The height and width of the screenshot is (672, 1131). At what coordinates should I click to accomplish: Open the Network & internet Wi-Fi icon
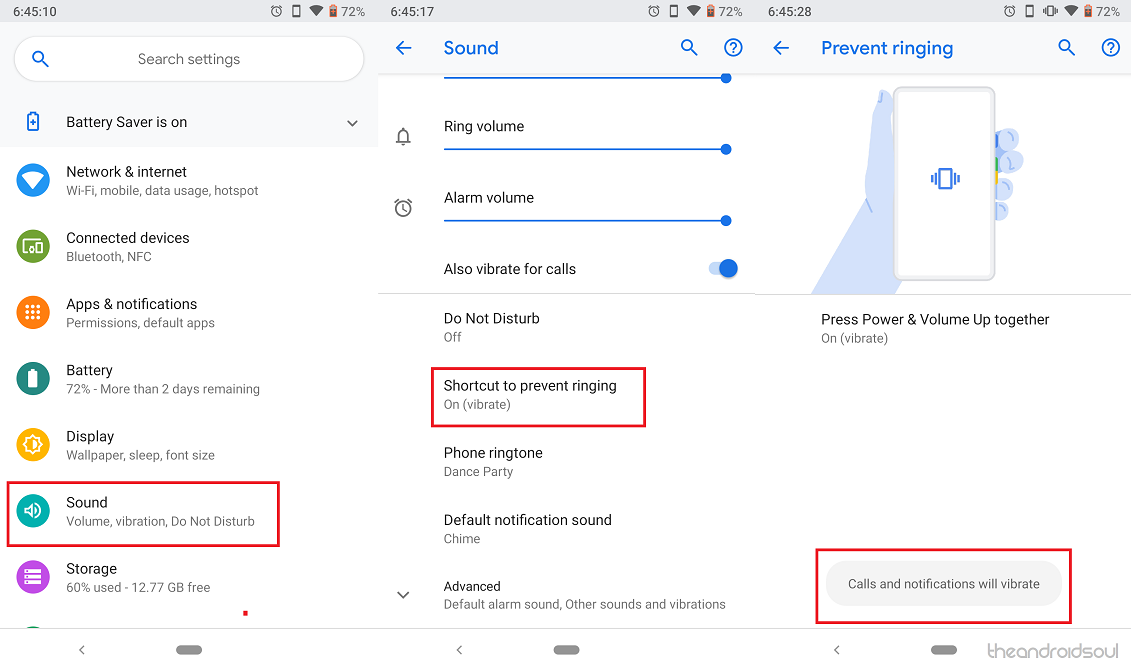coord(33,181)
